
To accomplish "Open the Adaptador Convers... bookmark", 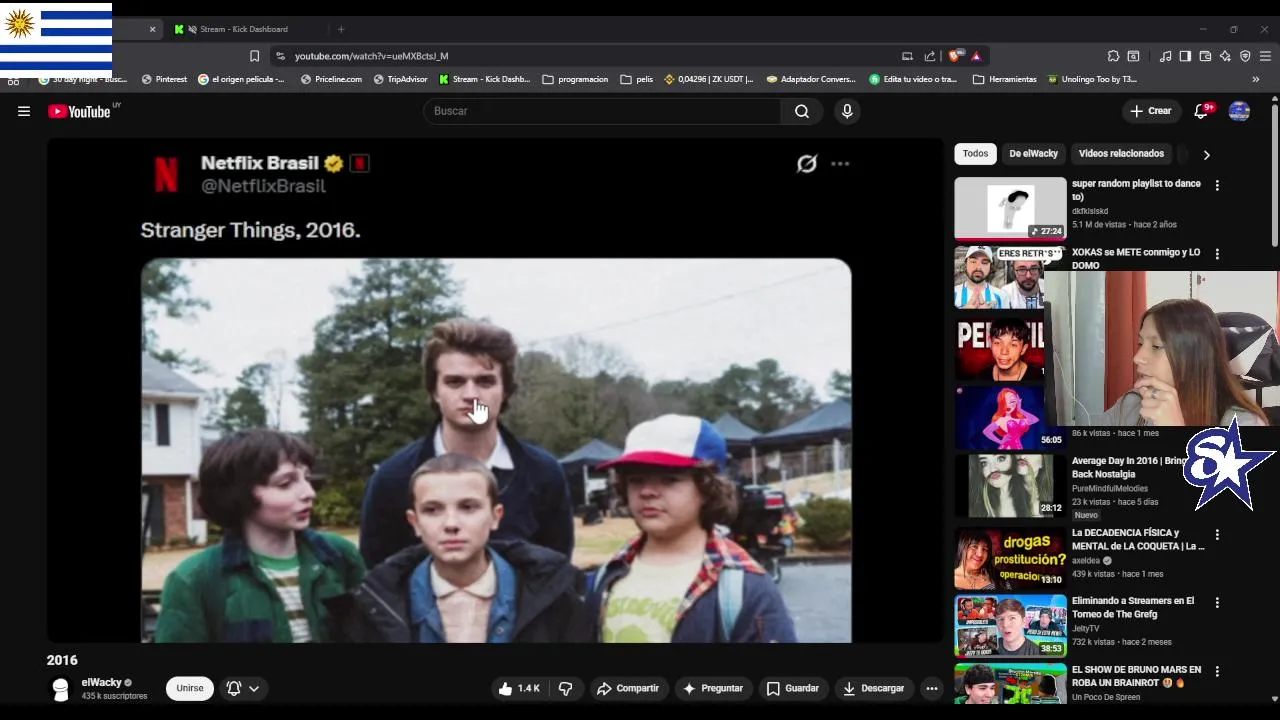I will coord(811,79).
